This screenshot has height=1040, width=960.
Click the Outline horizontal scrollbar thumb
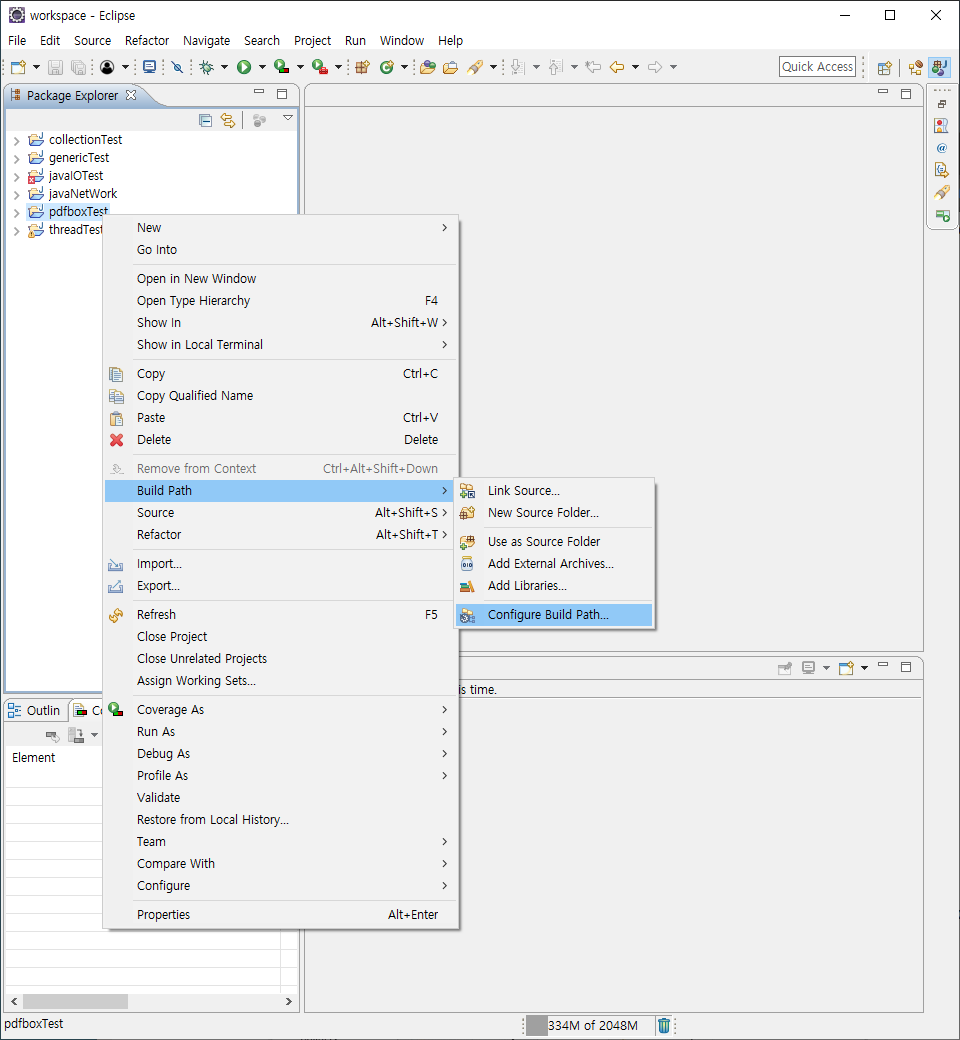pos(76,1001)
